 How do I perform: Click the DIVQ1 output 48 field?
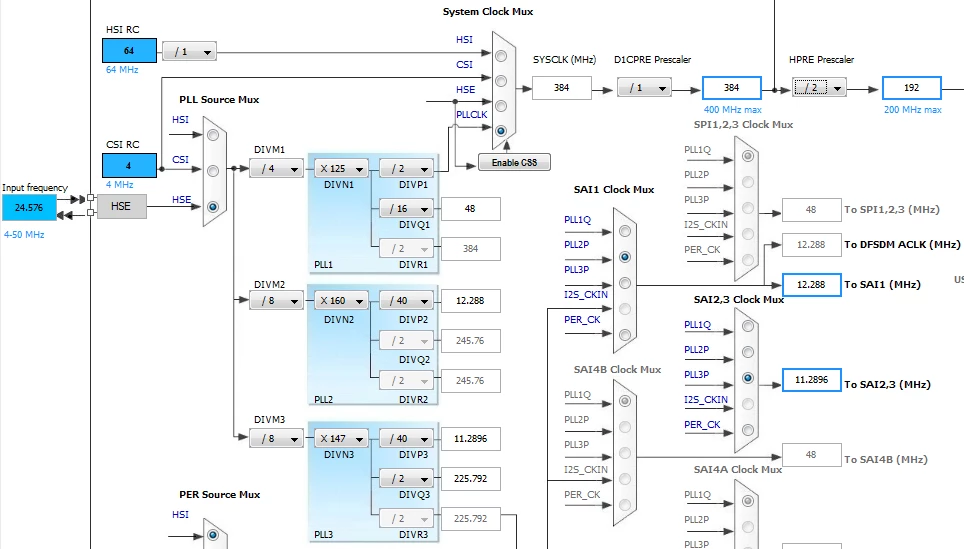coord(470,209)
